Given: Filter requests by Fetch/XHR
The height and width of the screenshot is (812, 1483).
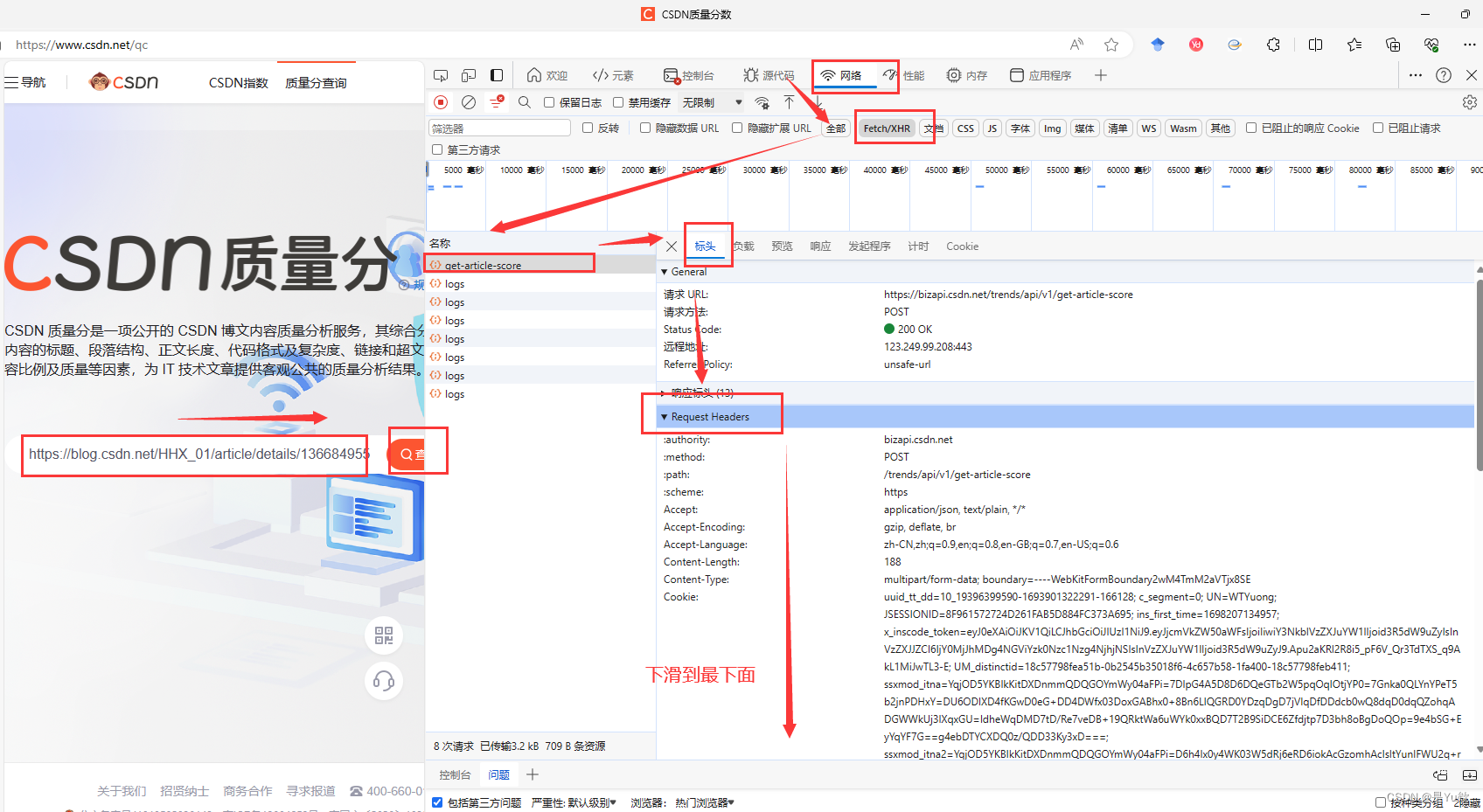Looking at the screenshot, I should click(887, 128).
